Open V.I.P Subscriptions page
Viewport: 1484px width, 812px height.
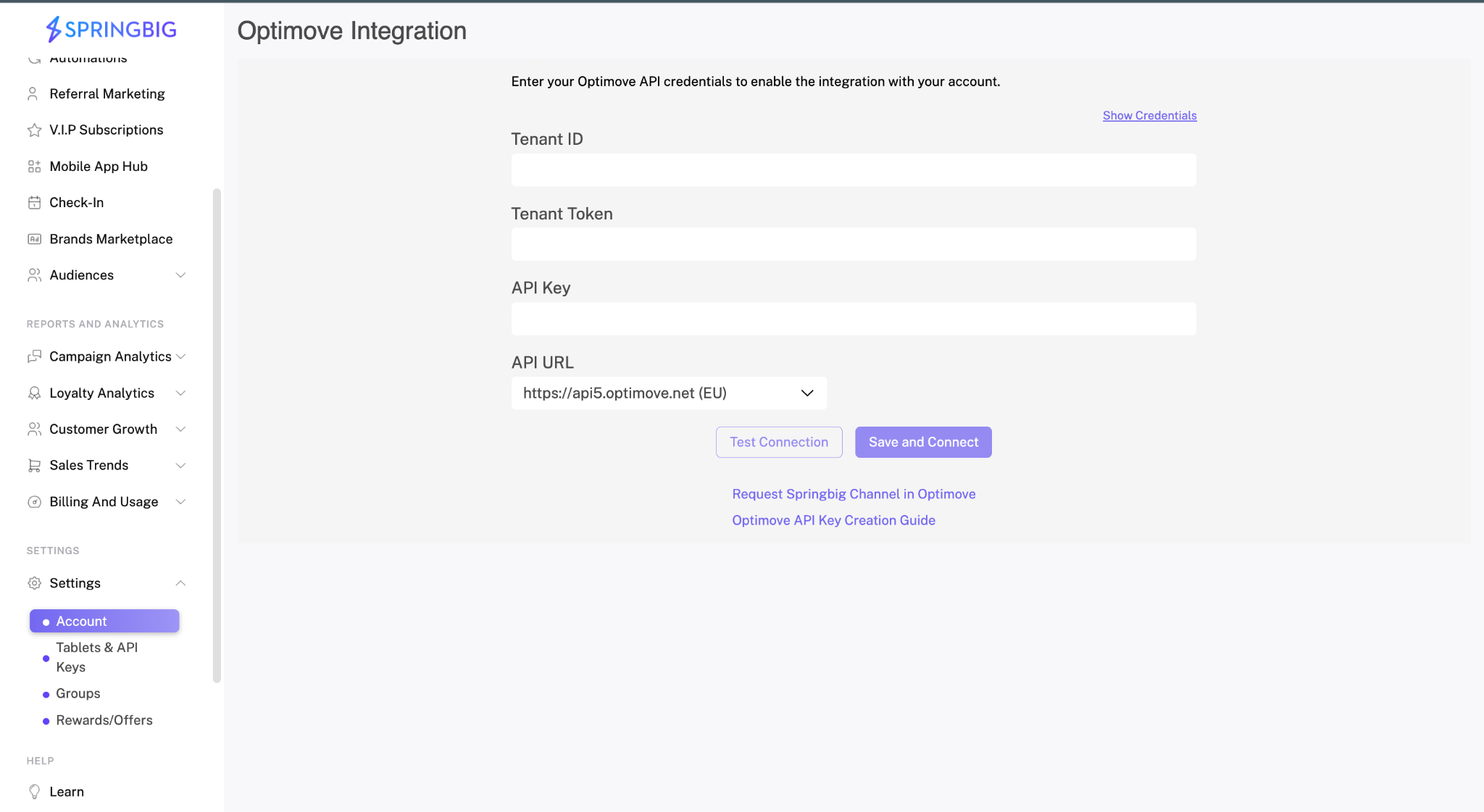click(107, 130)
